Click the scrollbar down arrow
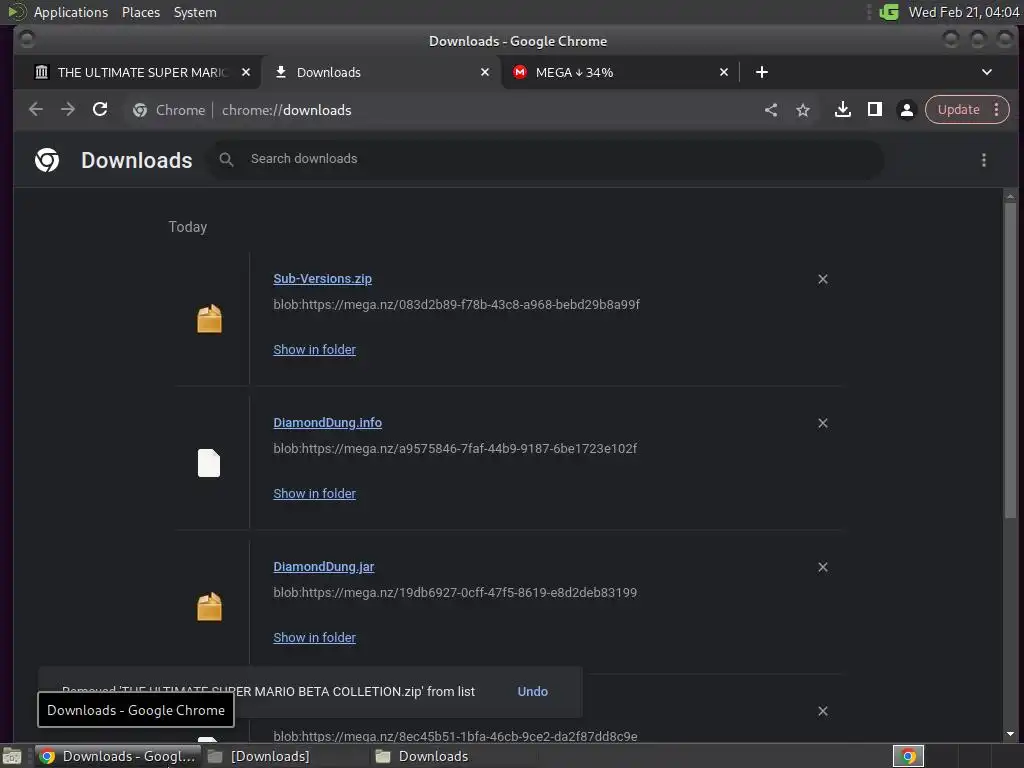This screenshot has height=768, width=1024. coord(1010,734)
